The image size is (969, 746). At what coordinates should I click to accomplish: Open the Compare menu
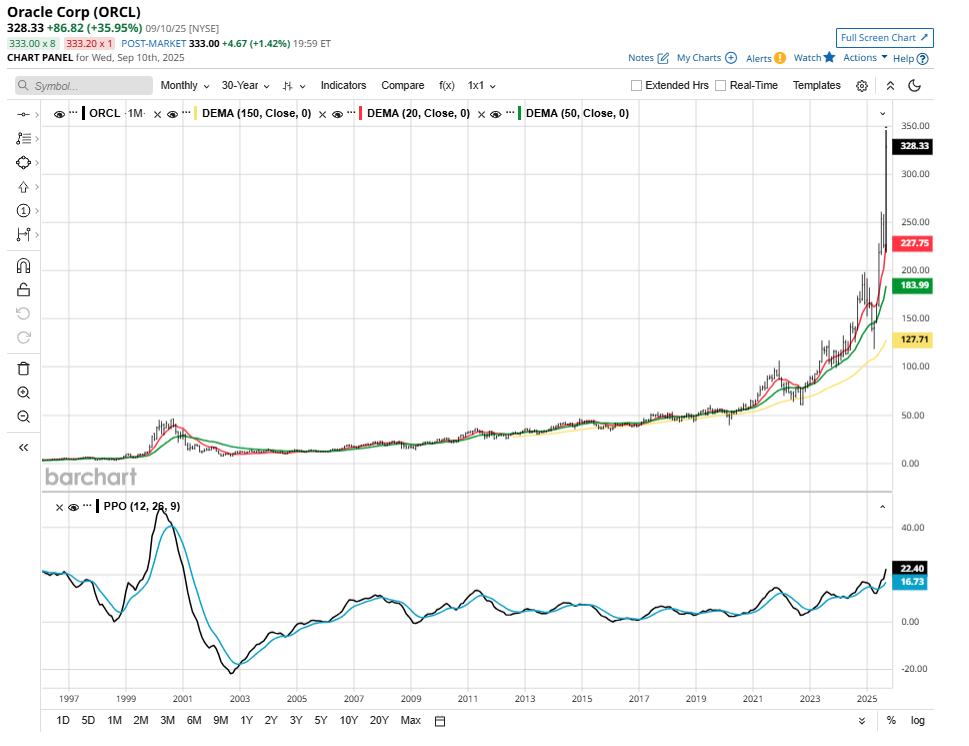(x=402, y=85)
